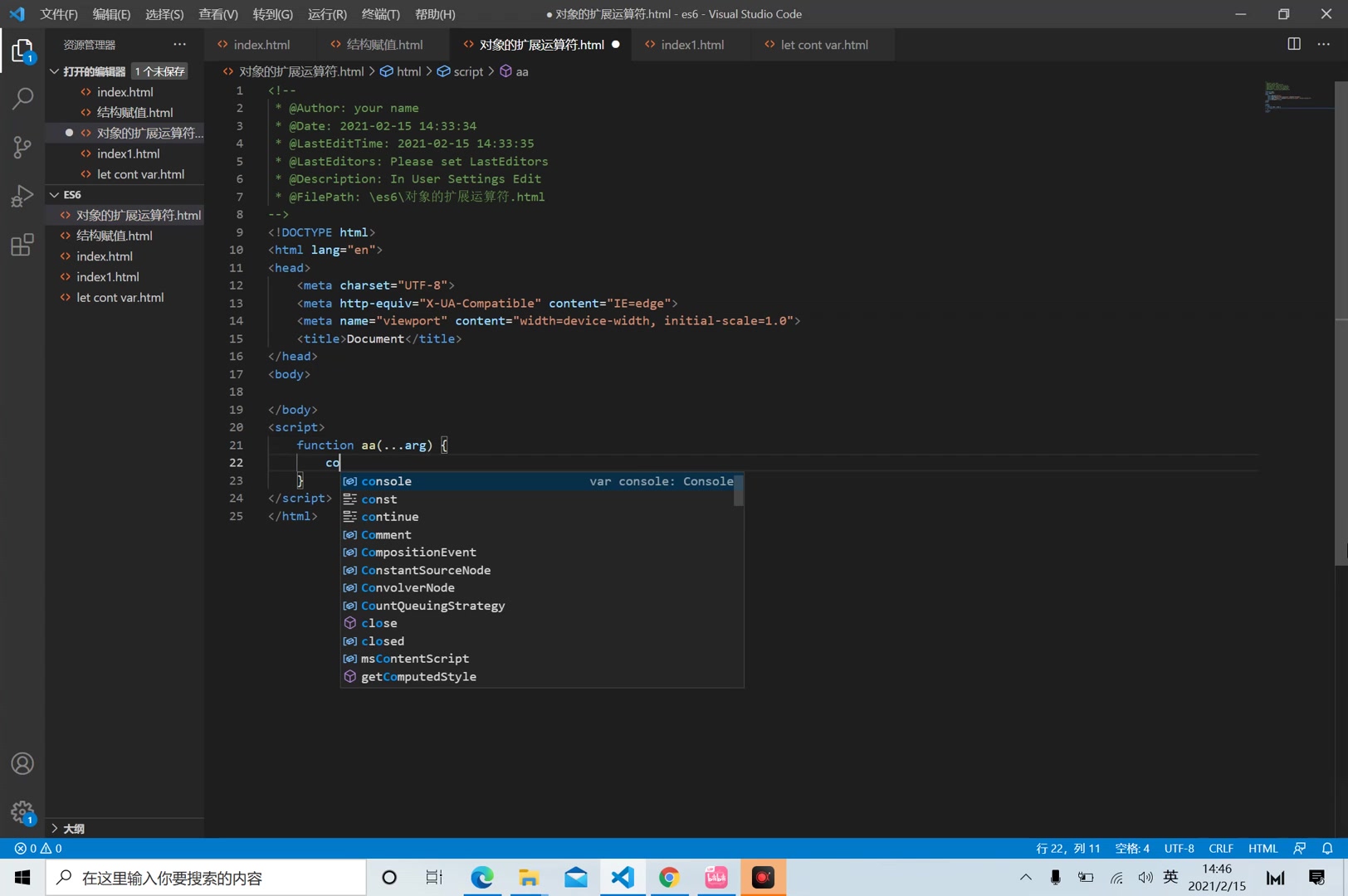
Task: Split the editor to the right
Action: point(1293,44)
